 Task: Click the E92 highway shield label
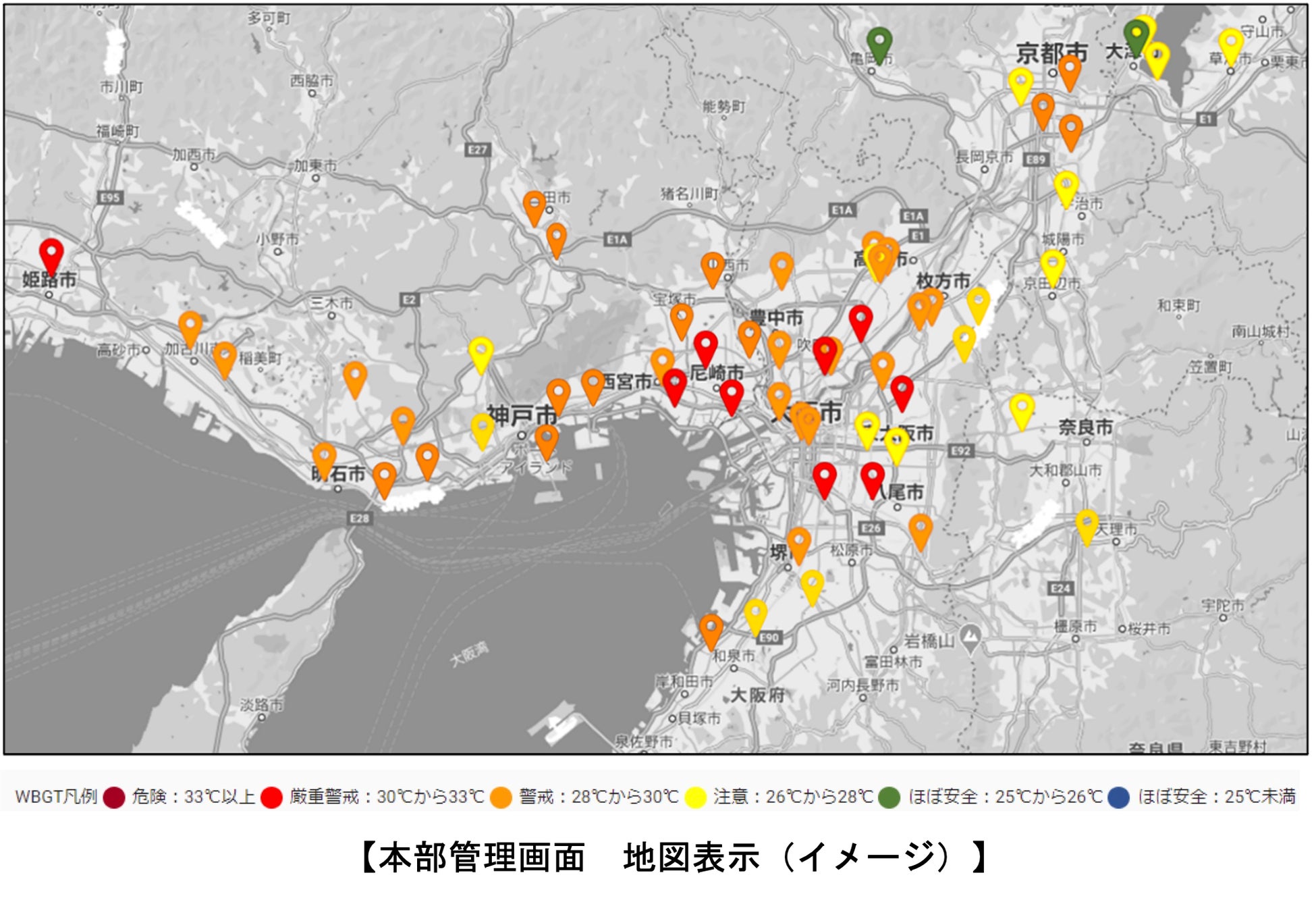tap(960, 450)
